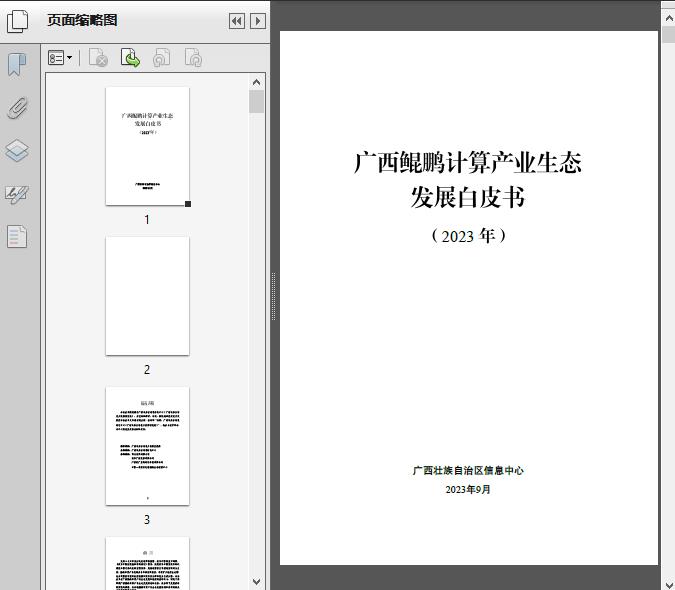Image resolution: width=675 pixels, height=590 pixels.
Task: Click the '广西壮族自治区信息中心' text
Action: tap(468, 470)
